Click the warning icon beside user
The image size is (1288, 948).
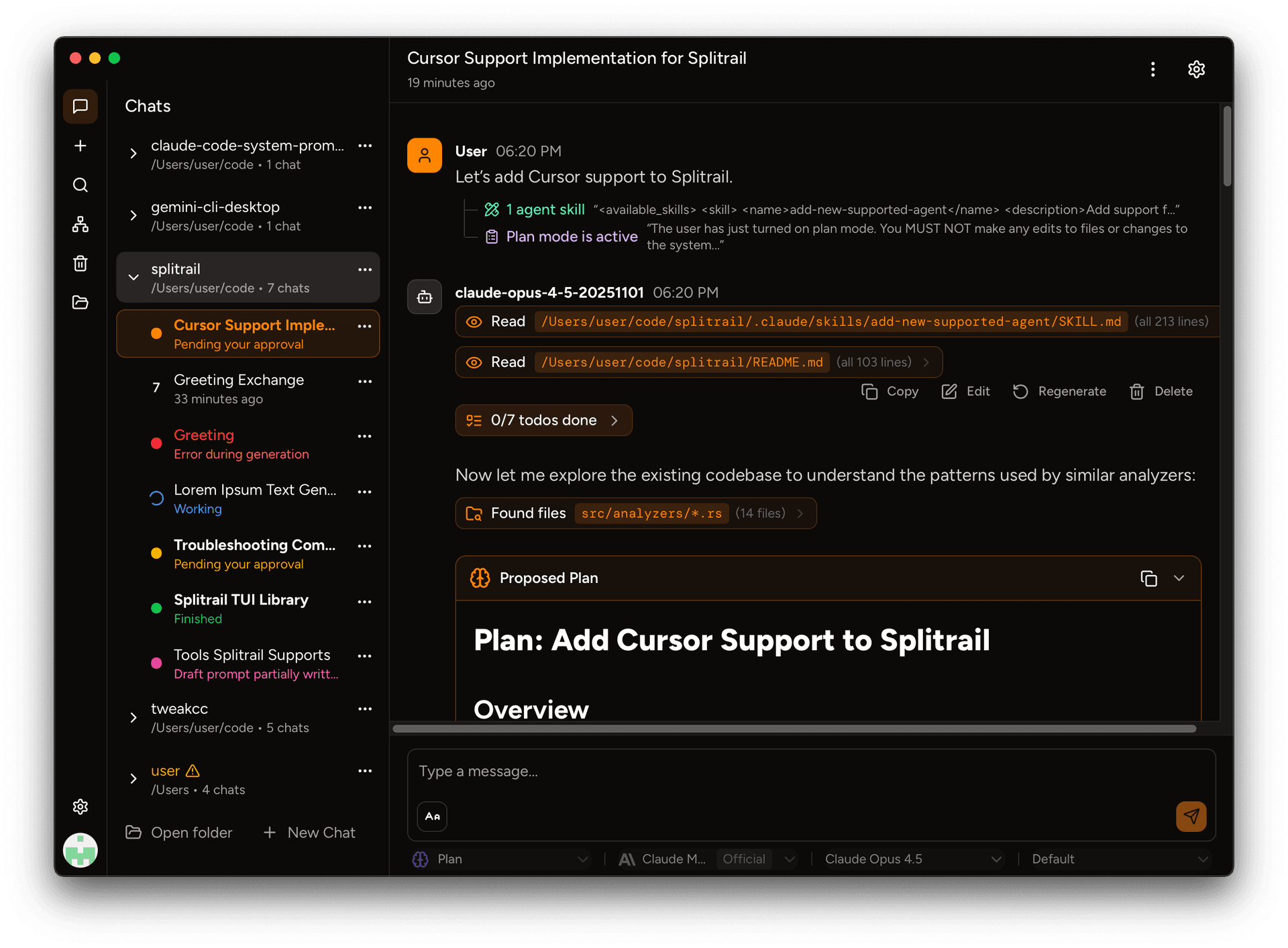click(x=193, y=771)
